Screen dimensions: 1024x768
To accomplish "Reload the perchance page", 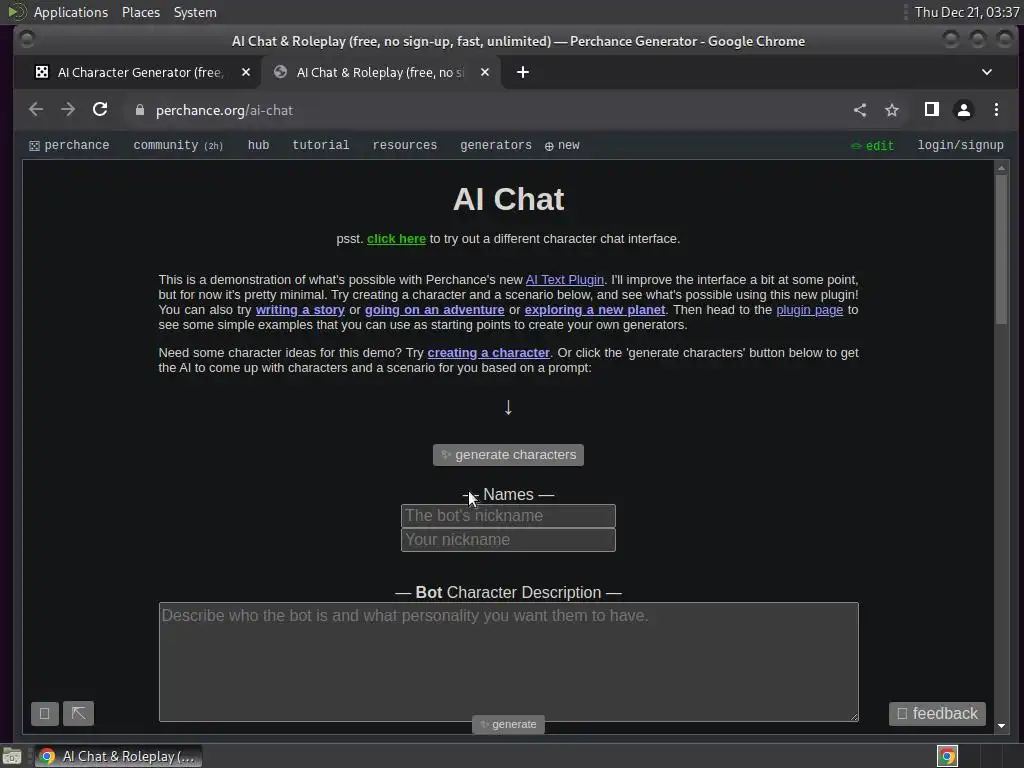I will 100,110.
